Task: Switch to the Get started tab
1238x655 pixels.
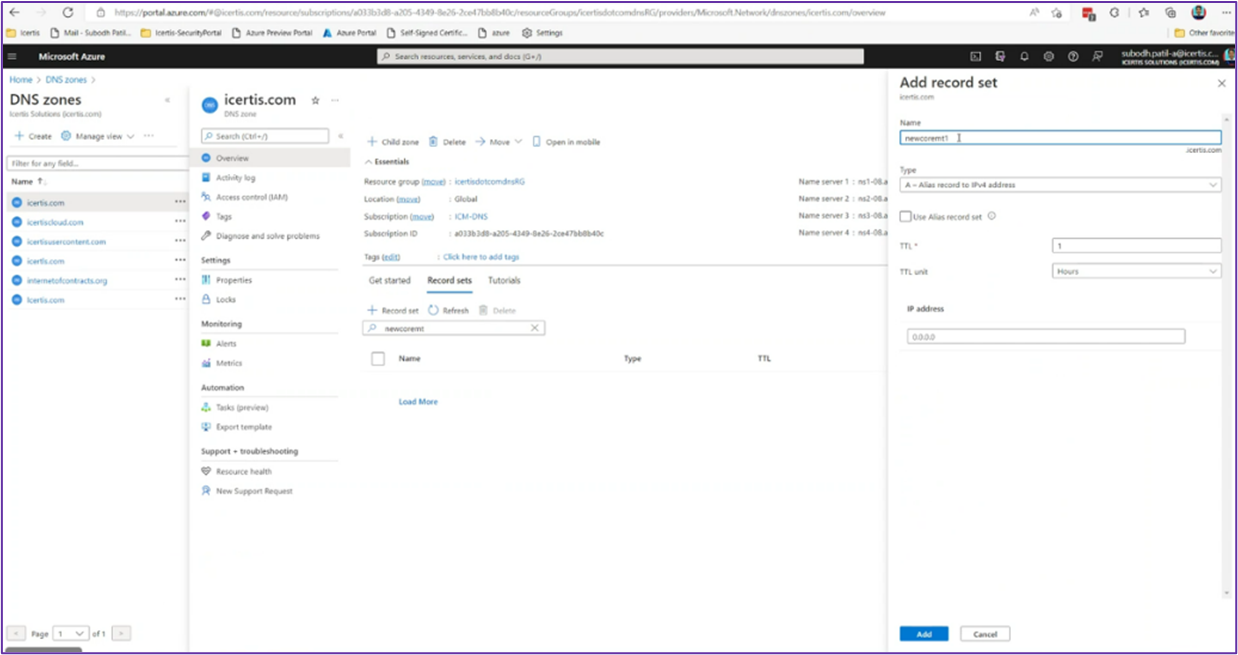Action: pyautogui.click(x=389, y=281)
